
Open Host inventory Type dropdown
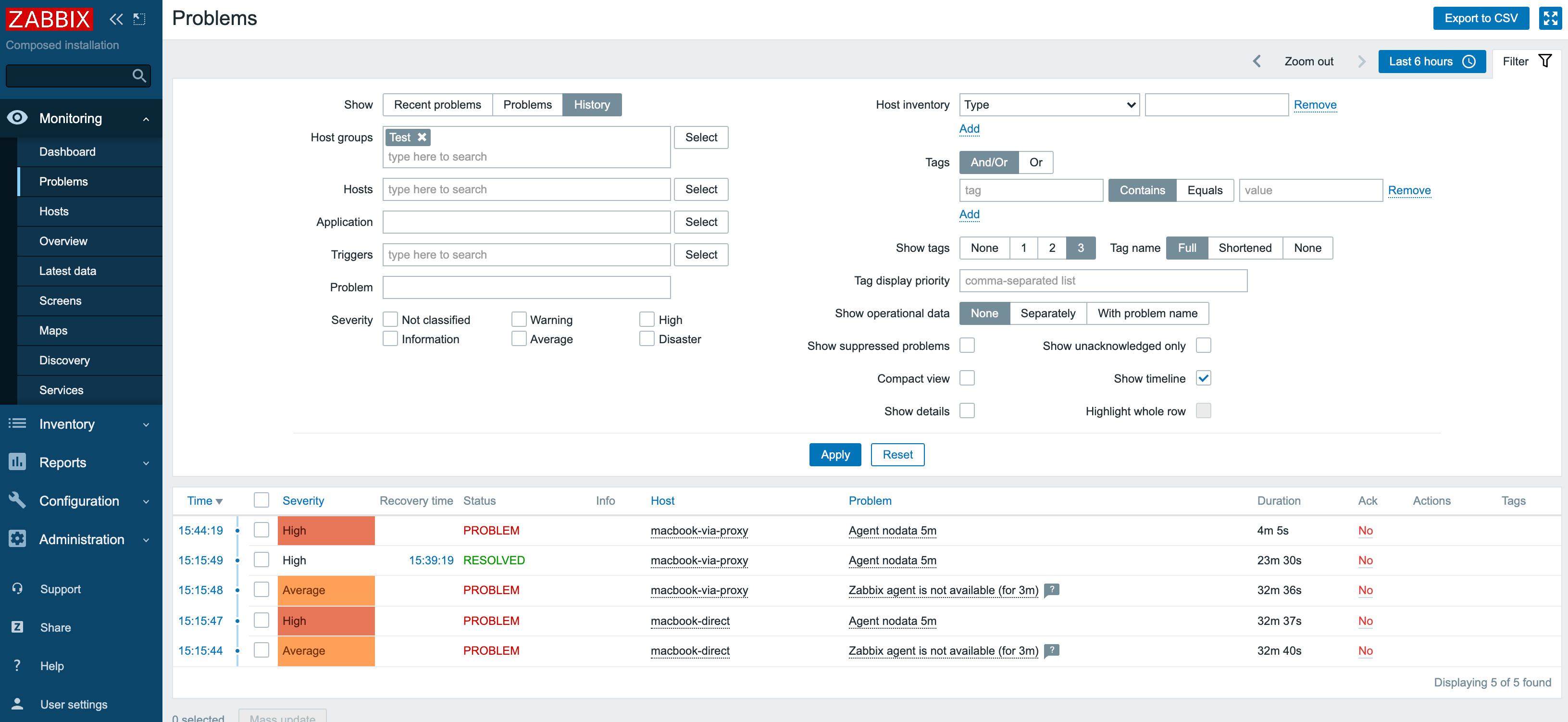[x=1049, y=104]
